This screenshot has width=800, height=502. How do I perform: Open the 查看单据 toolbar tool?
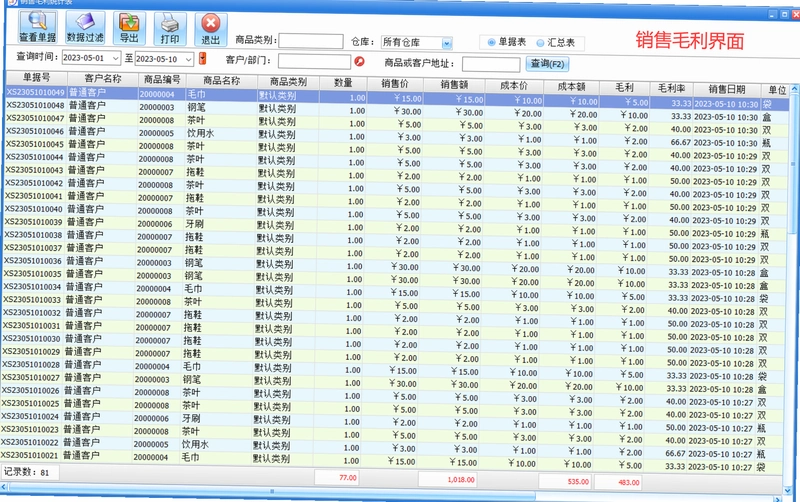click(x=38, y=28)
